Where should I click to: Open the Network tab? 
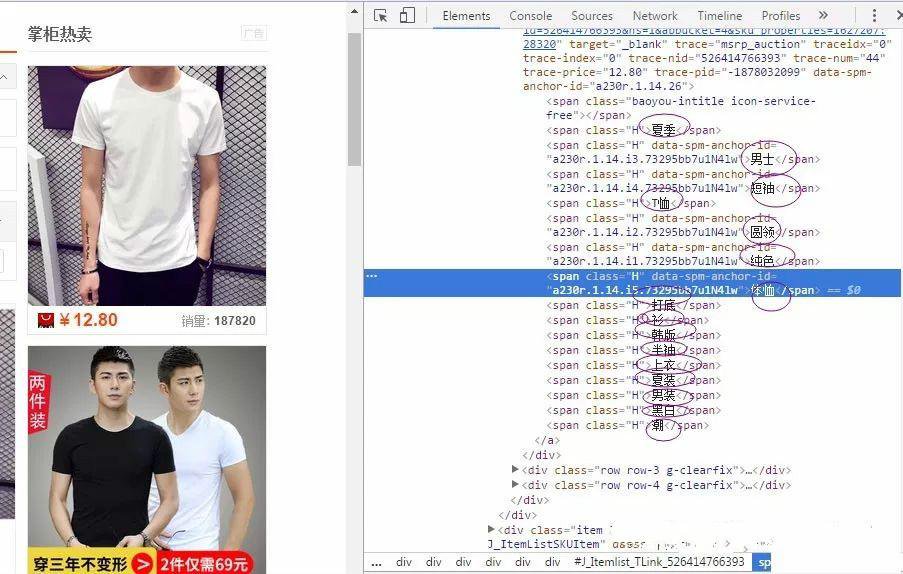[x=655, y=16]
